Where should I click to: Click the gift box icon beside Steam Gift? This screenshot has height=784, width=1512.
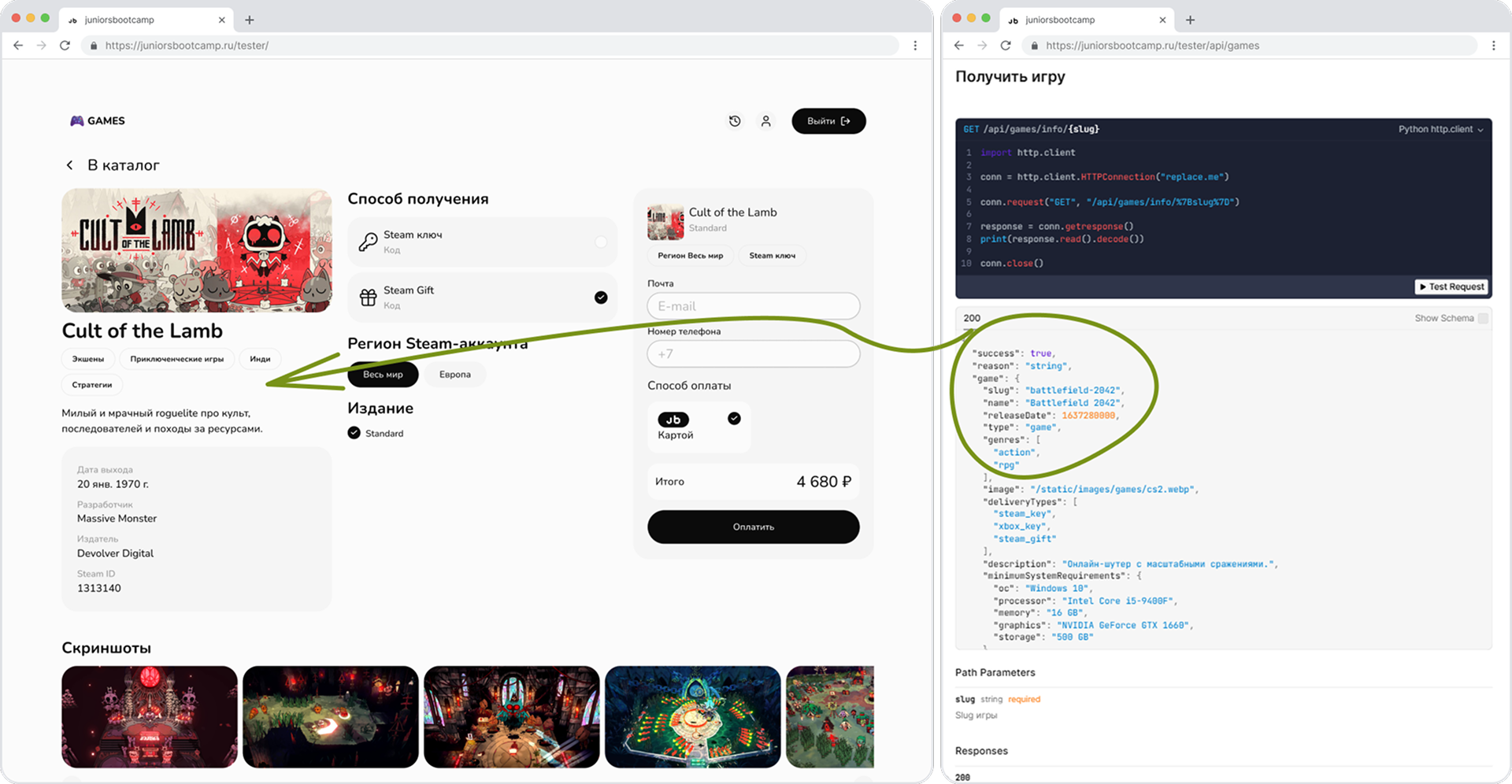point(368,298)
